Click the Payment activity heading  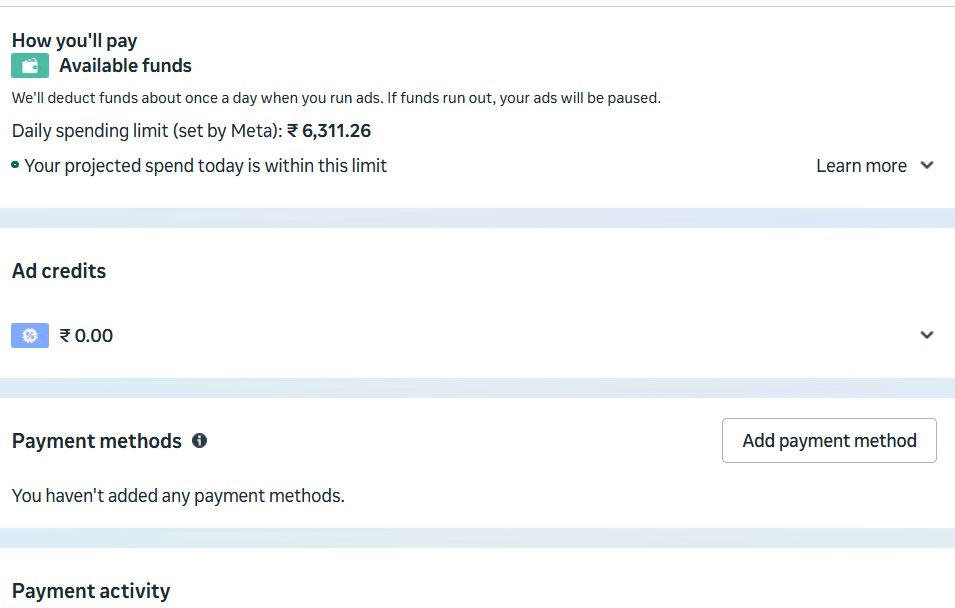[x=91, y=591]
